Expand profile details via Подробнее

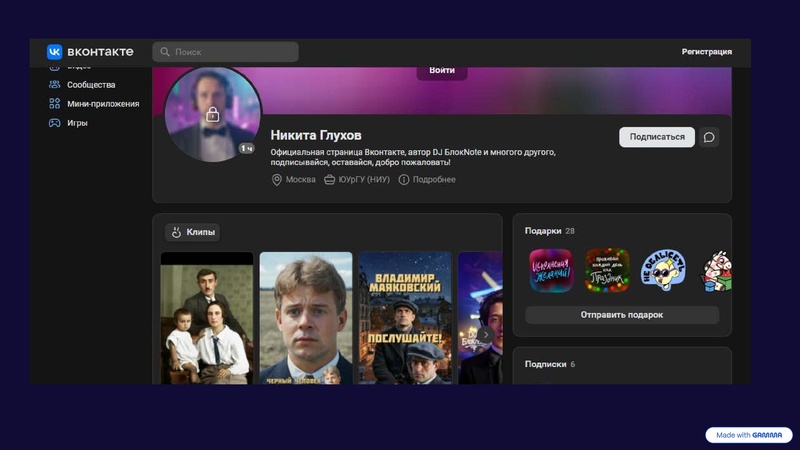click(427, 180)
